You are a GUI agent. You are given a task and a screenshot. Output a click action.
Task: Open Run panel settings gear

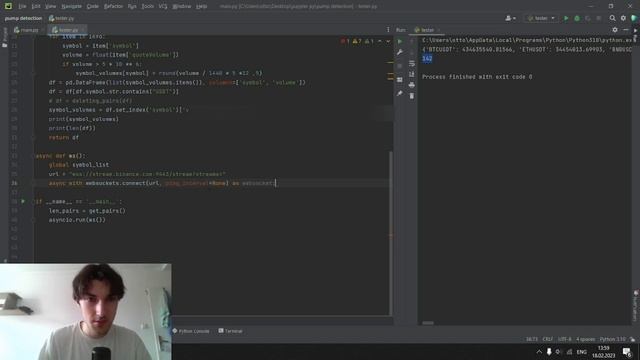(x=615, y=30)
